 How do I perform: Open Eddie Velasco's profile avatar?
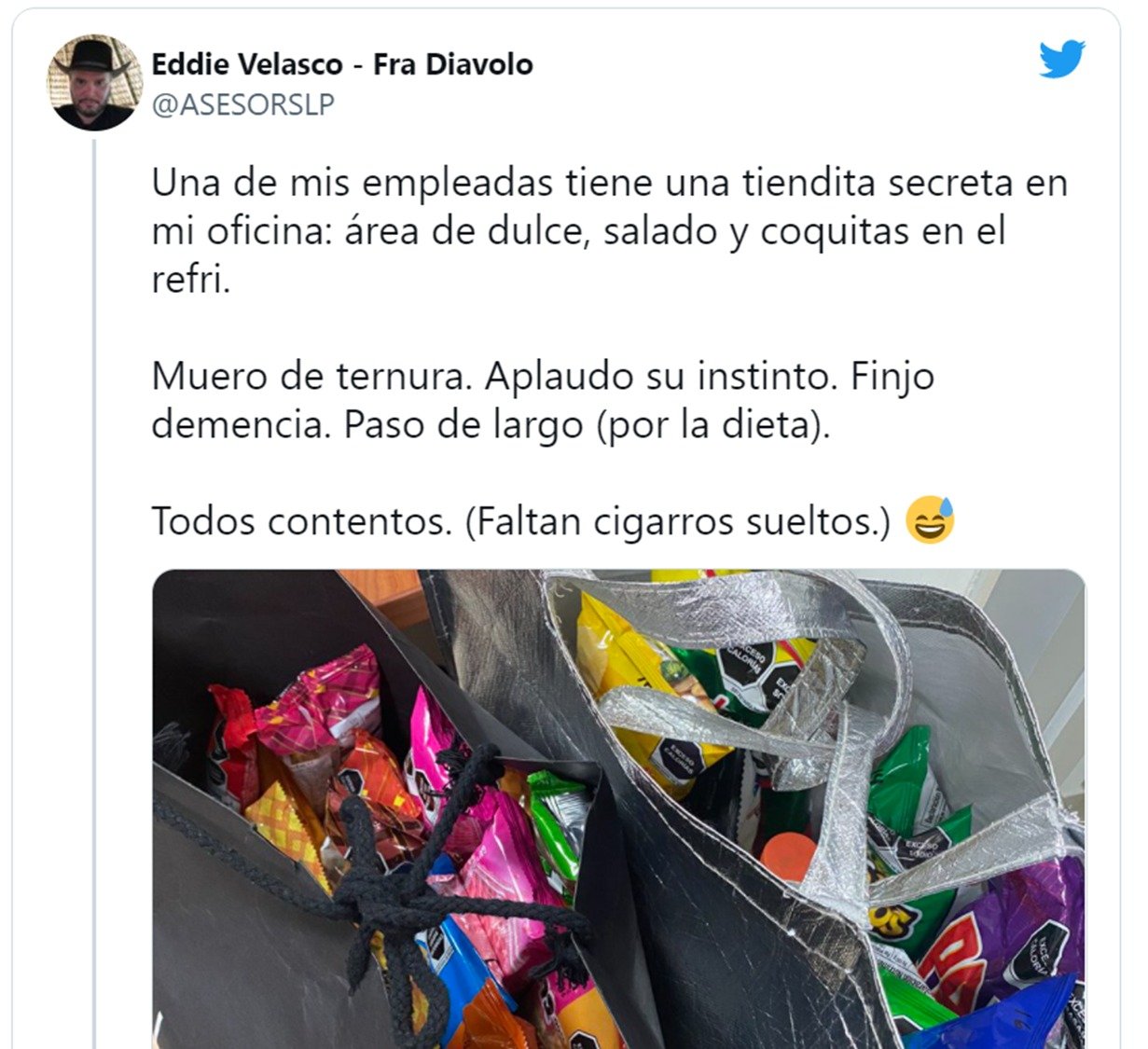[x=92, y=83]
